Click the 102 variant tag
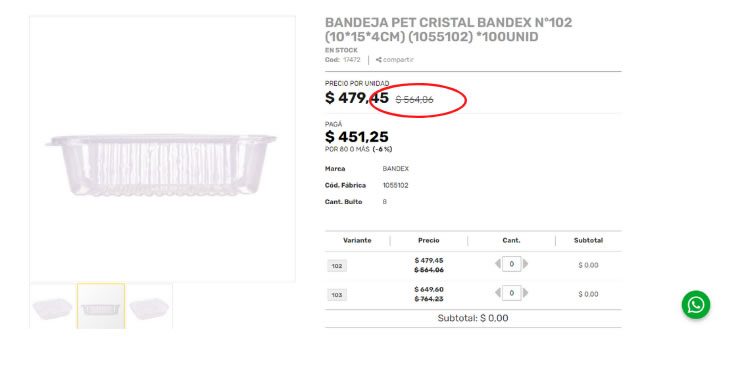 [337, 266]
